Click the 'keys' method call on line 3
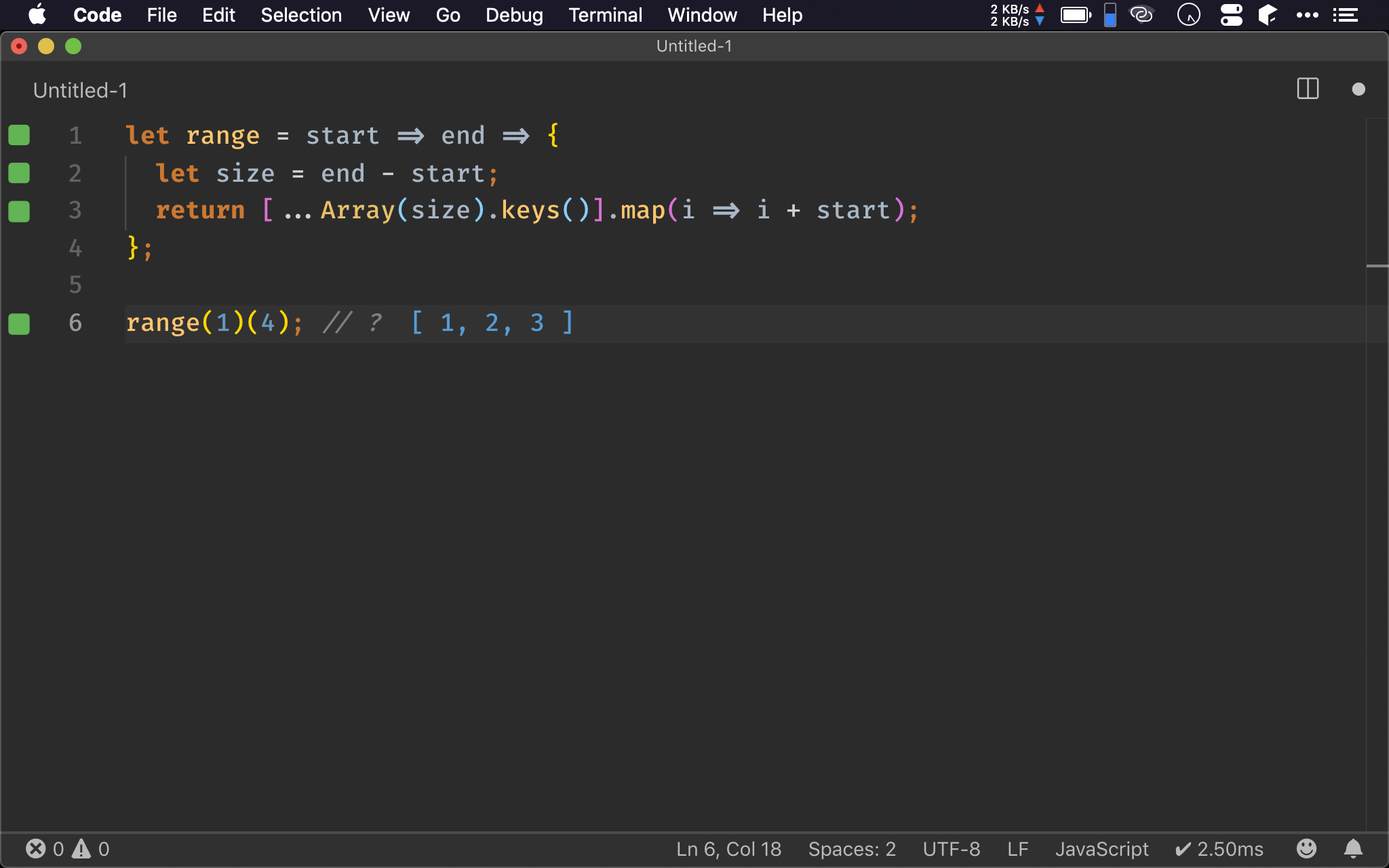This screenshot has width=1389, height=868. tap(530, 210)
